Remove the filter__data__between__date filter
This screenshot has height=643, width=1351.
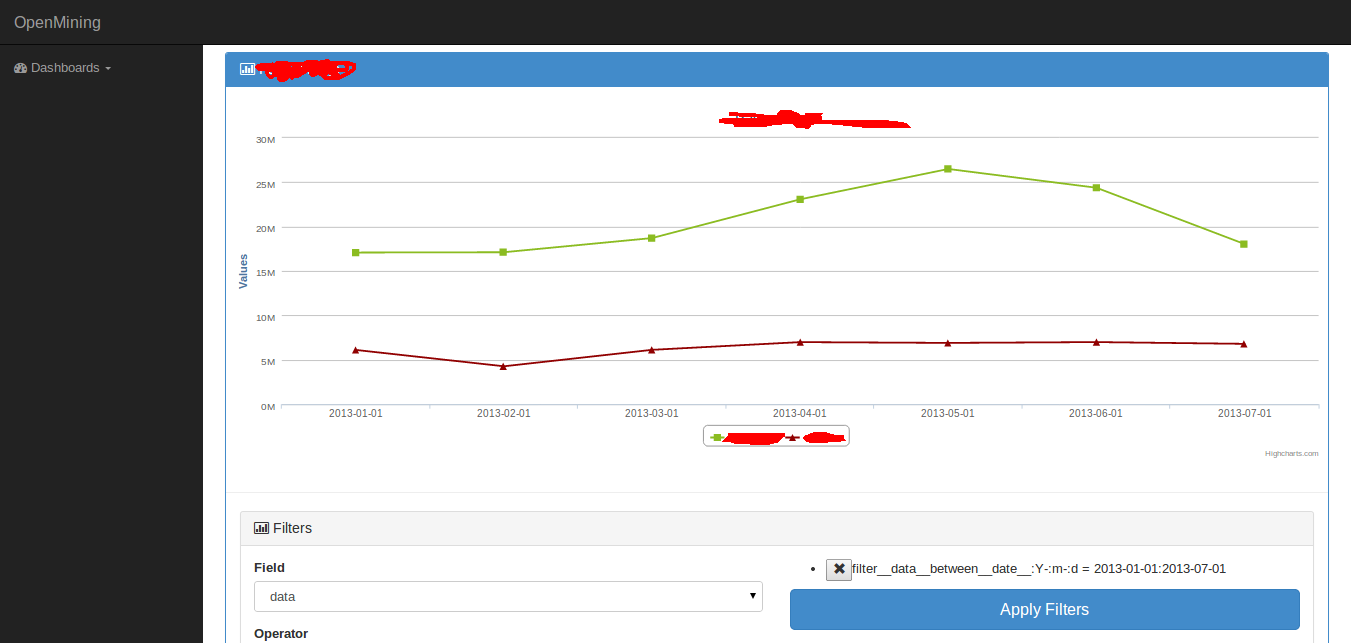(839, 569)
